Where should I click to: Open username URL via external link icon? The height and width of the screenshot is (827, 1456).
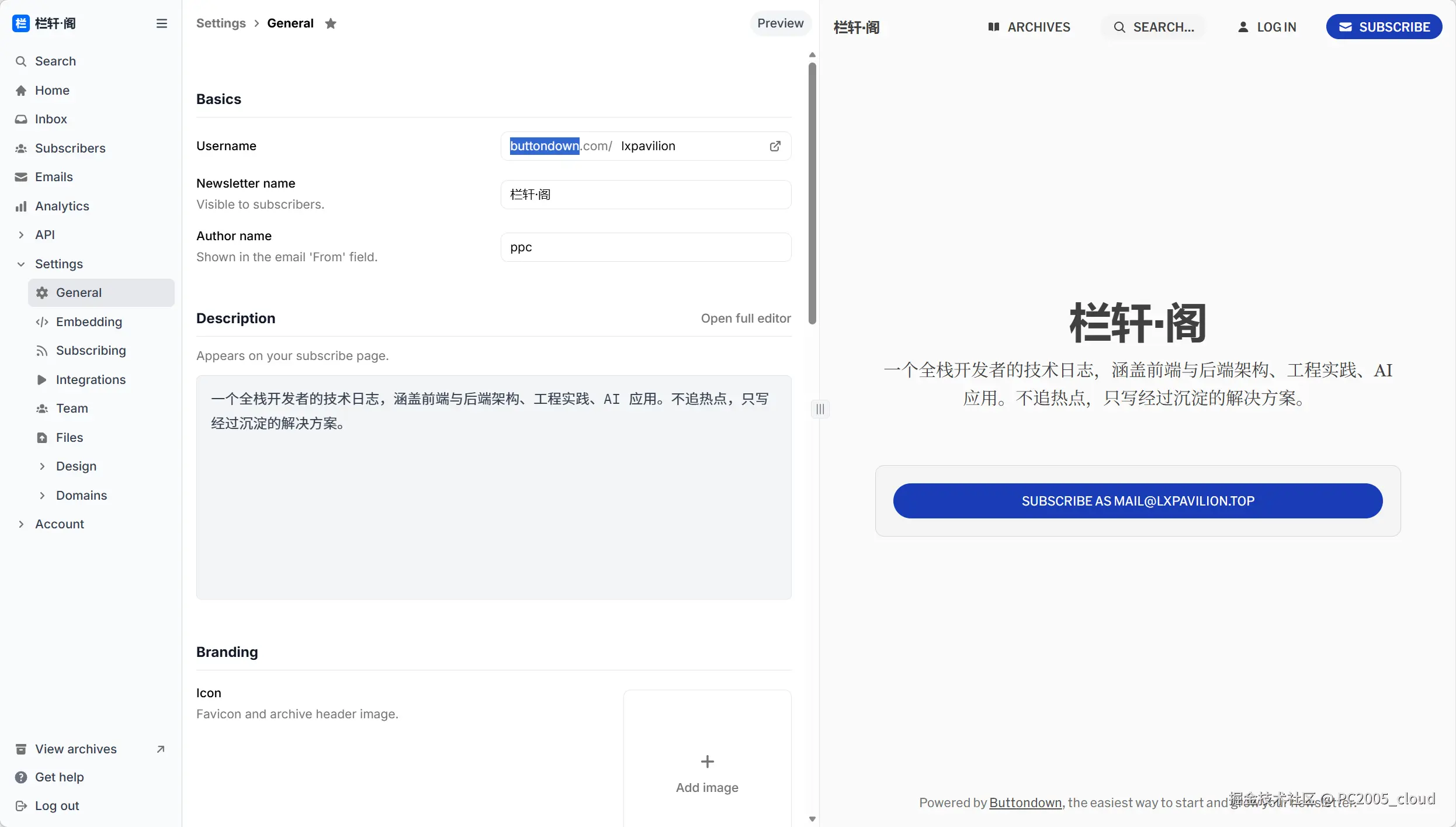click(x=775, y=146)
